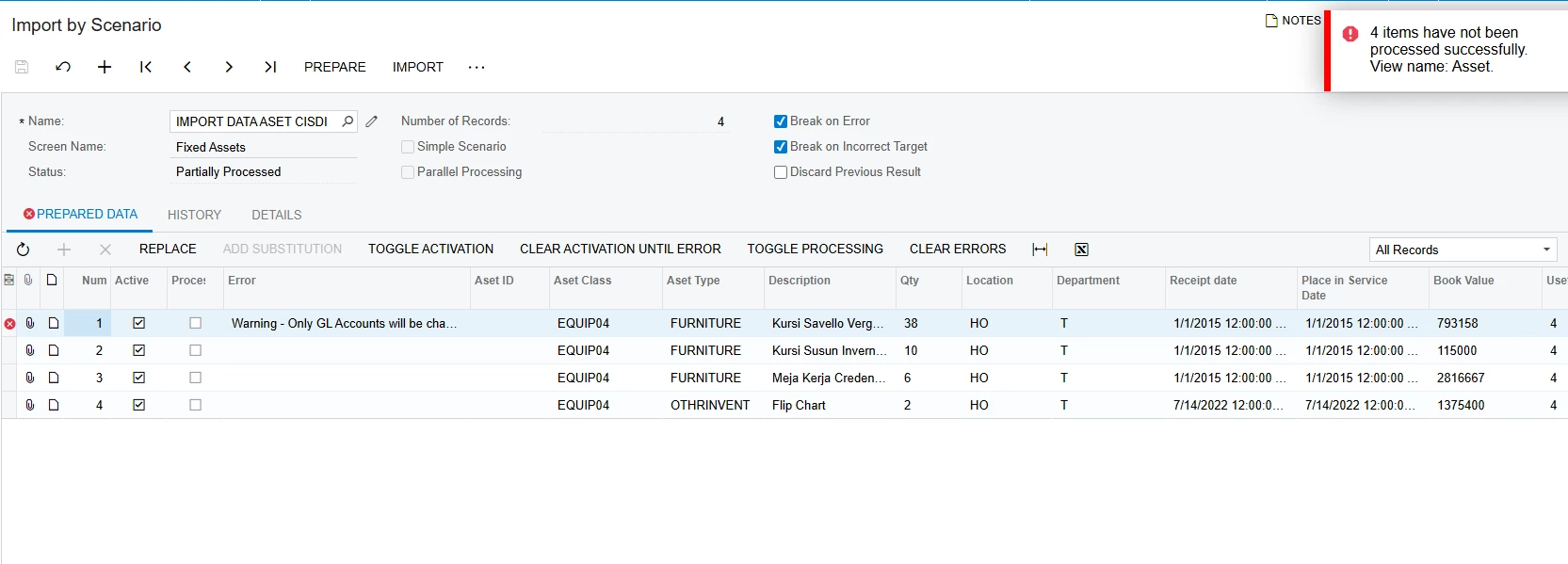Select the OTHRINVENT asset type cell
This screenshot has height=564, width=1568.
[x=713, y=405]
